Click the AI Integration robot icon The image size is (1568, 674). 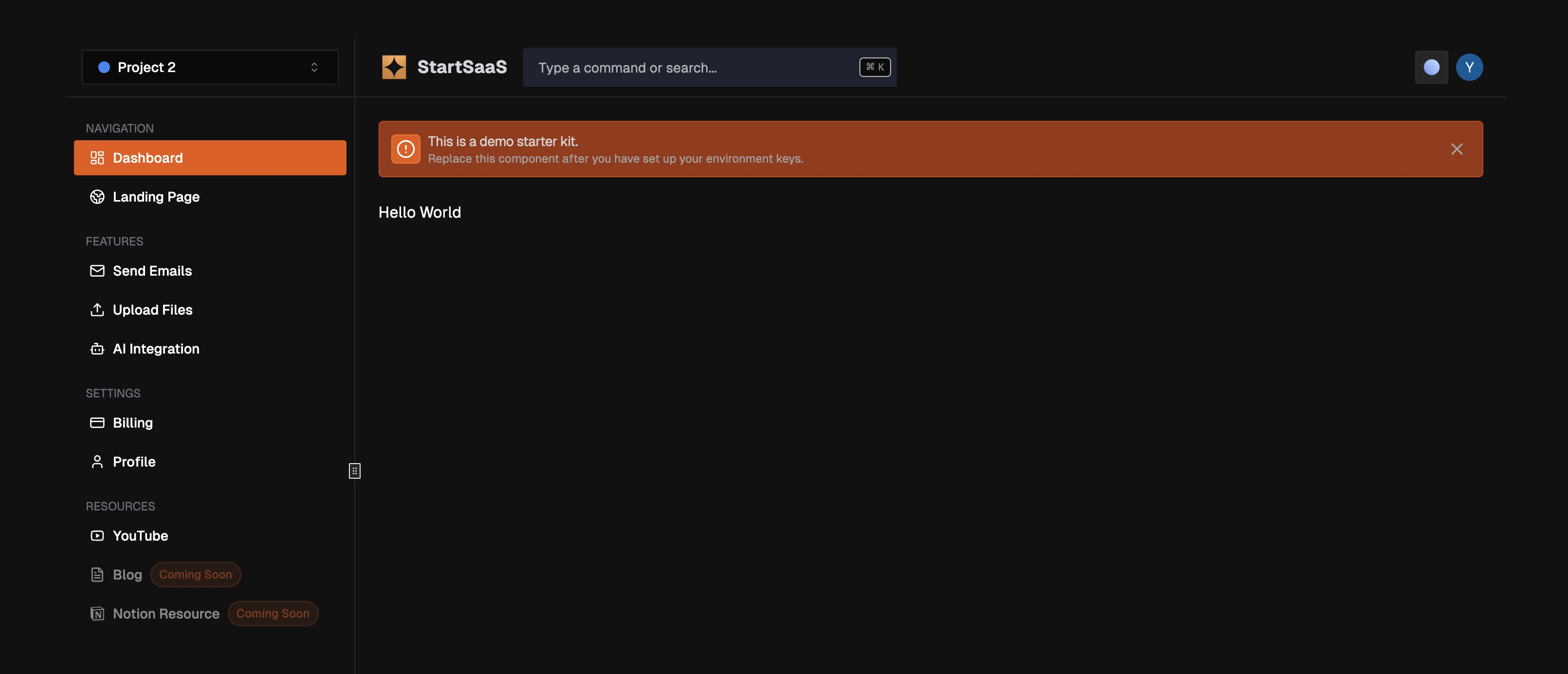point(97,349)
